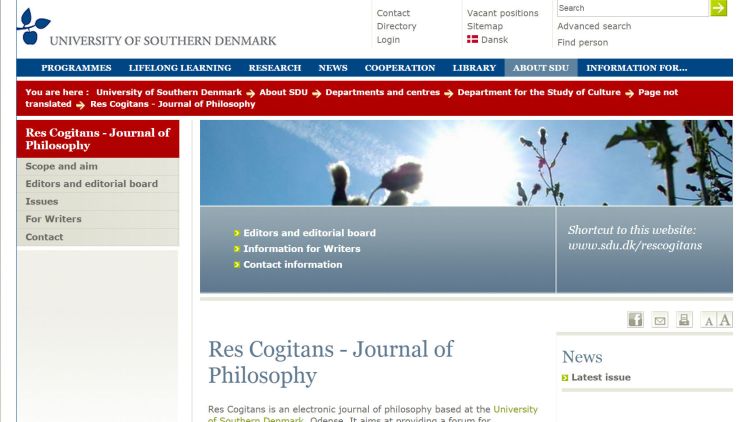Screen dimensions: 747x422
Task: Open Scope and aim in sidebar
Action: click(x=98, y=166)
